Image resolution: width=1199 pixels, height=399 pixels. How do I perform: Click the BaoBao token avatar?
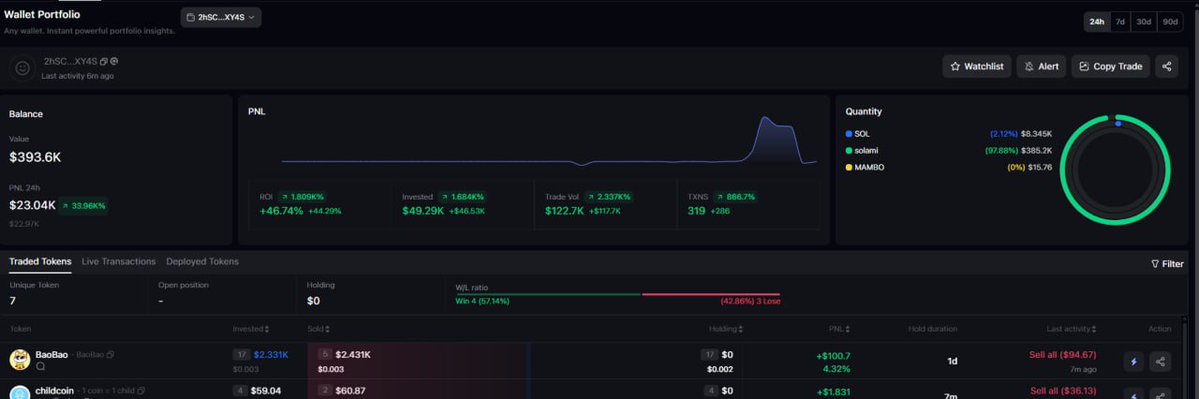(x=20, y=359)
